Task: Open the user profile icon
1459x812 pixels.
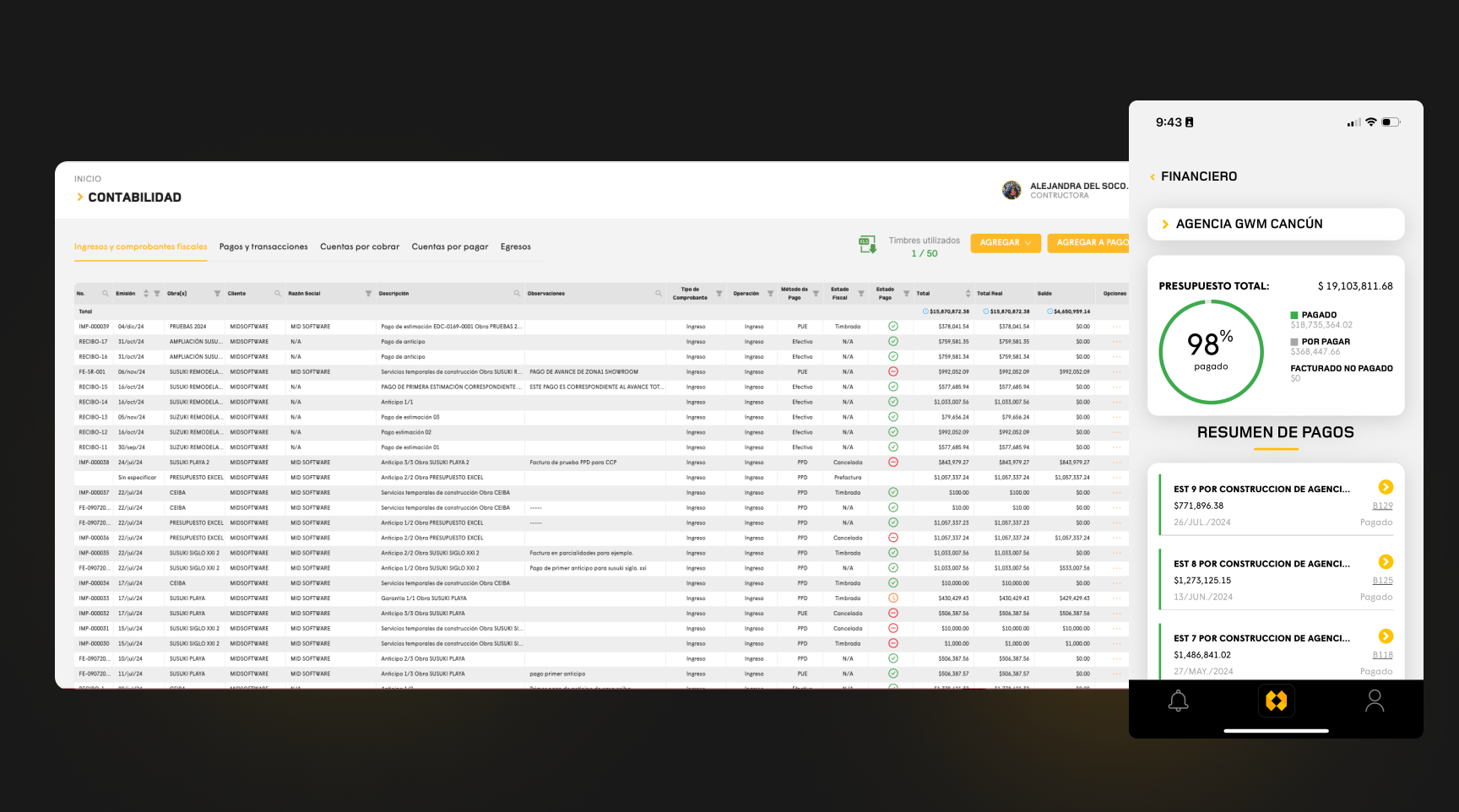Action: coord(1374,701)
